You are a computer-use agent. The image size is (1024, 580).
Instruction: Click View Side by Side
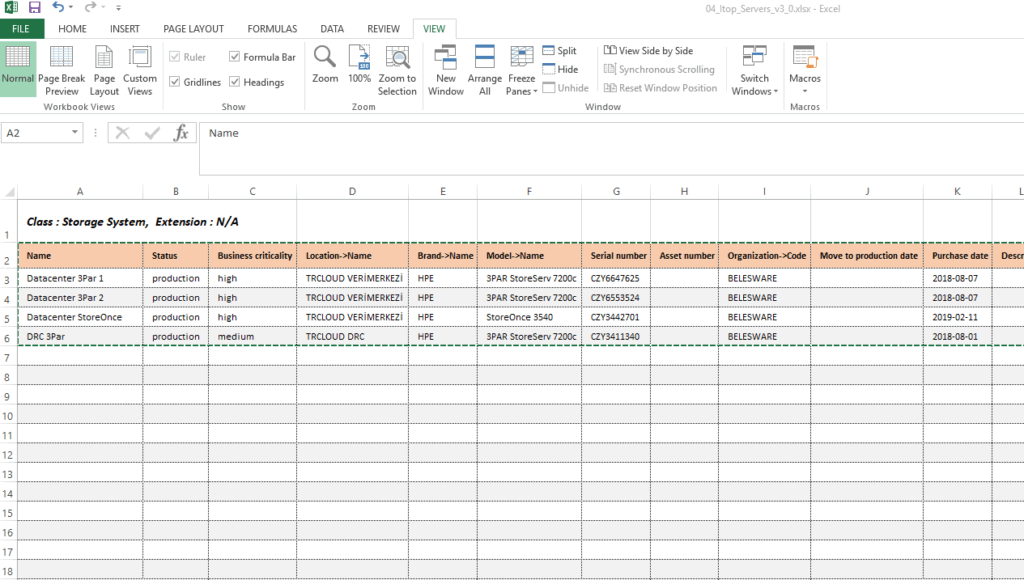tap(648, 51)
